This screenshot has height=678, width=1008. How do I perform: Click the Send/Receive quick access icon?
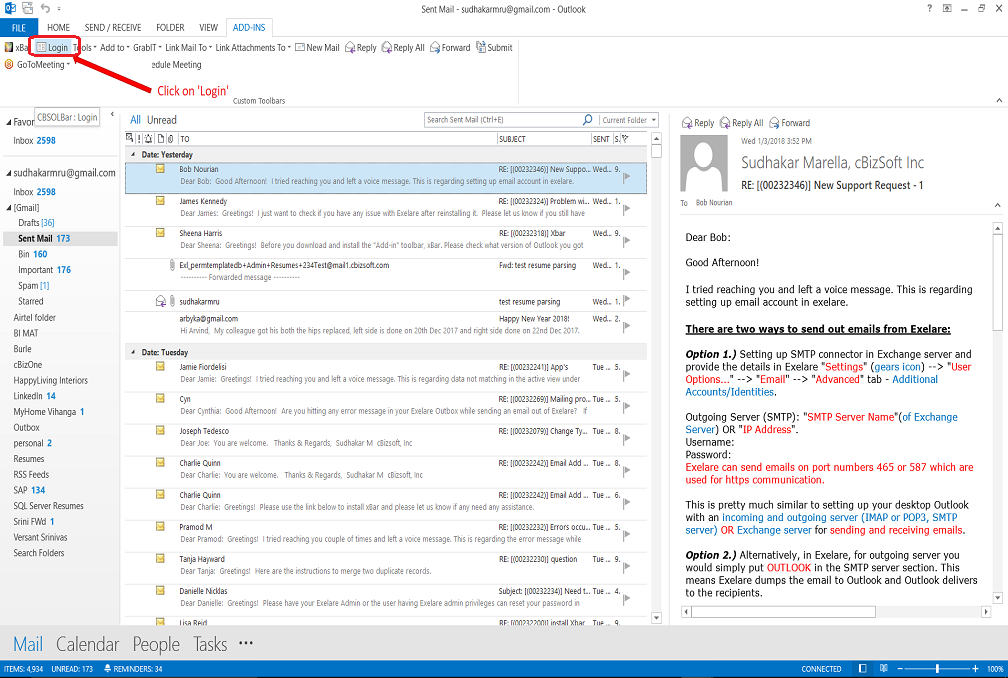(x=27, y=8)
